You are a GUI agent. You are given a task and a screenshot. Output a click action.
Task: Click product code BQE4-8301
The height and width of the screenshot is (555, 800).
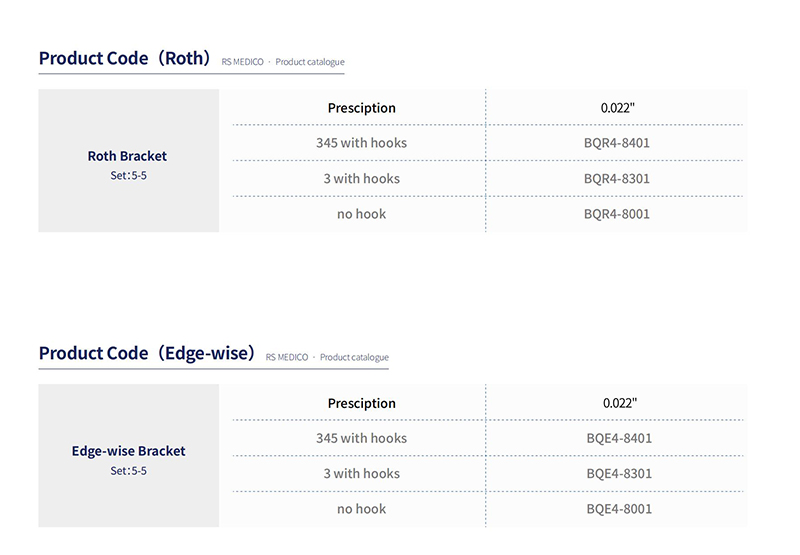click(x=619, y=473)
